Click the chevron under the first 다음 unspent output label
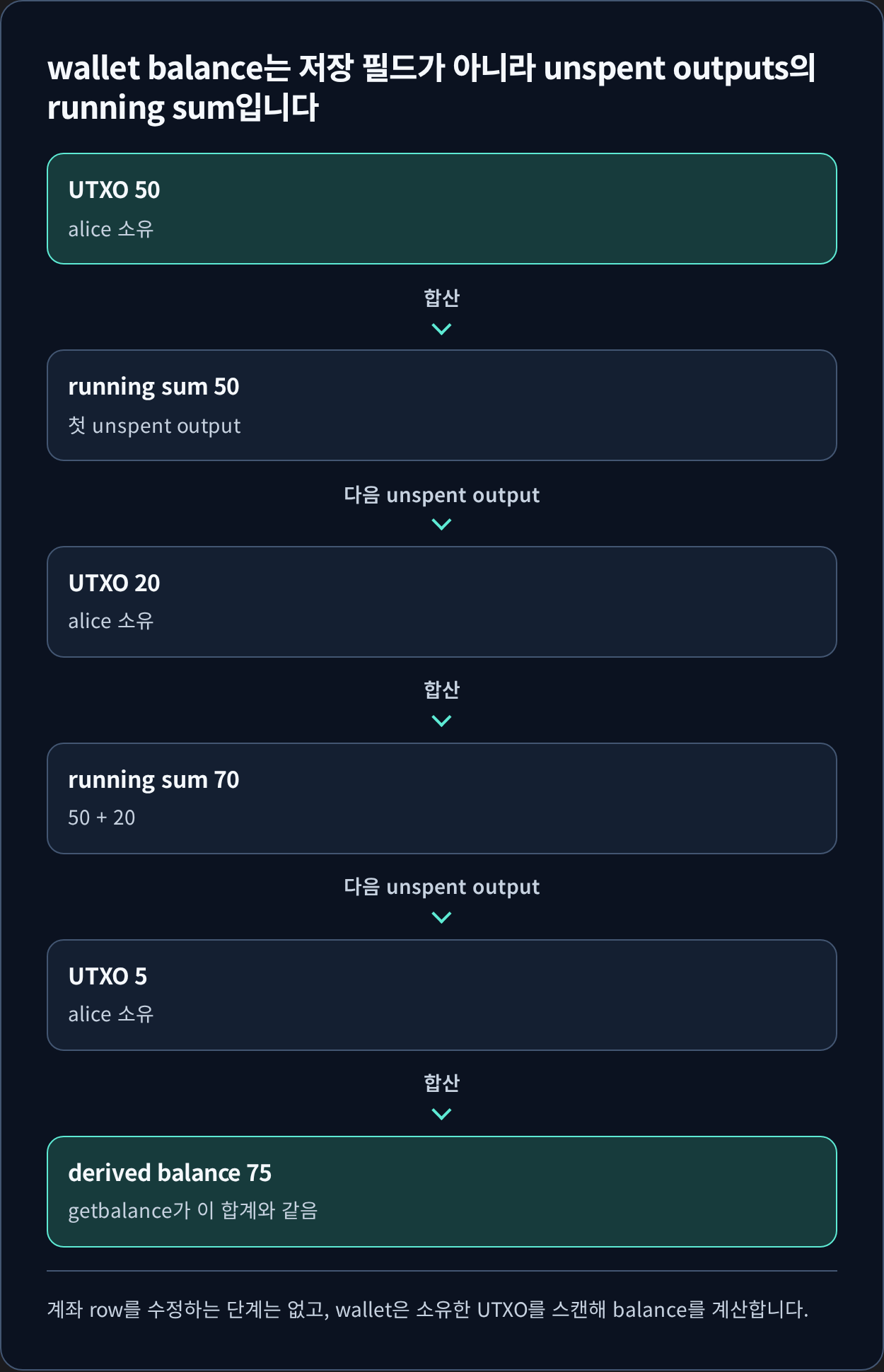This screenshot has width=884, height=1372. [x=441, y=524]
